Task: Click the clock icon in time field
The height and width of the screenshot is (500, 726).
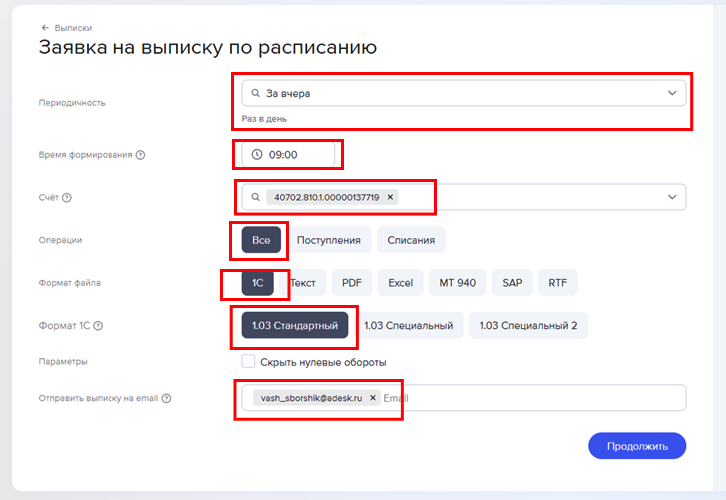Action: pos(257,155)
